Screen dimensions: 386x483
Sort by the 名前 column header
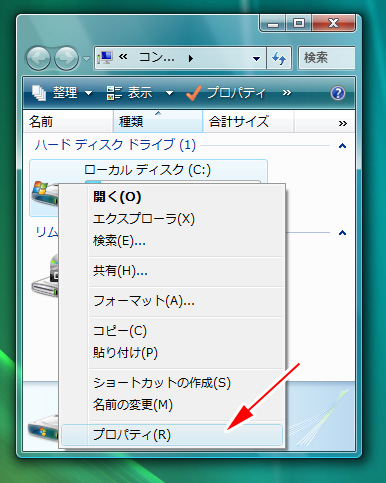click(68, 122)
